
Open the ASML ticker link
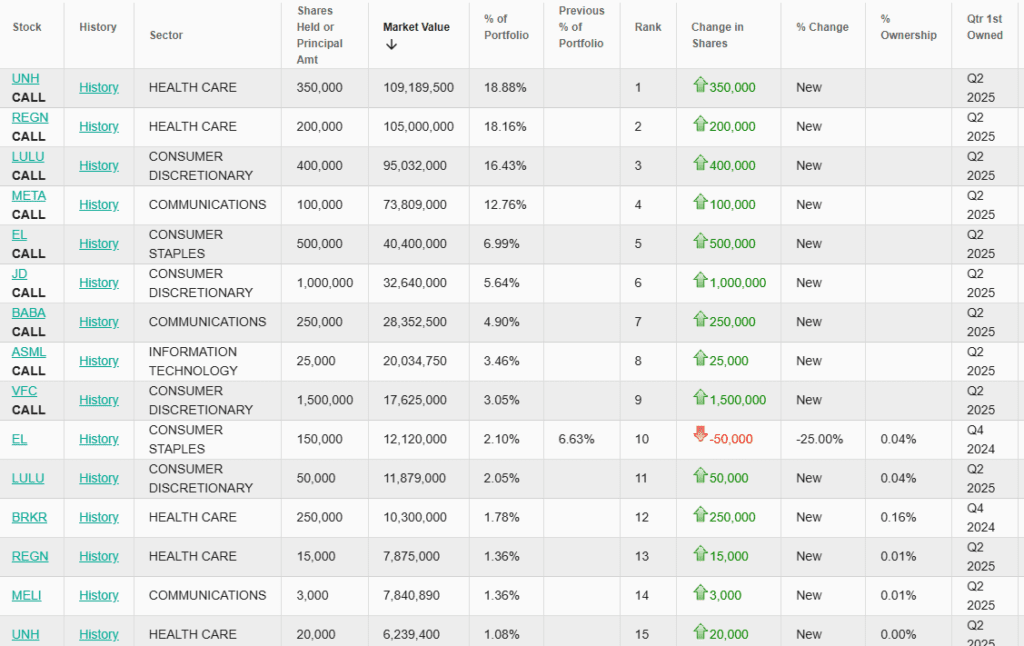tap(29, 352)
